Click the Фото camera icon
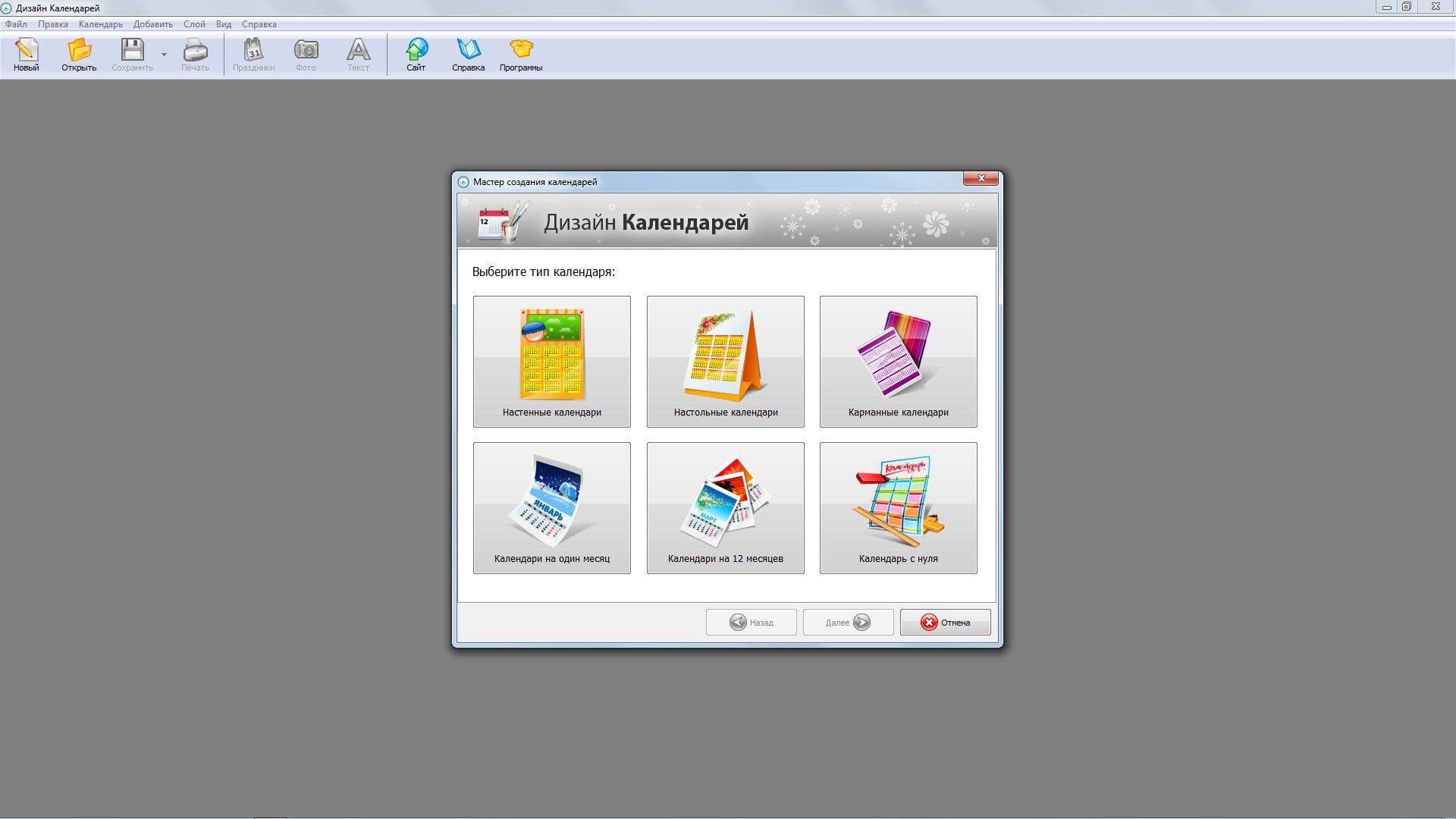The height and width of the screenshot is (819, 1456). tap(306, 55)
